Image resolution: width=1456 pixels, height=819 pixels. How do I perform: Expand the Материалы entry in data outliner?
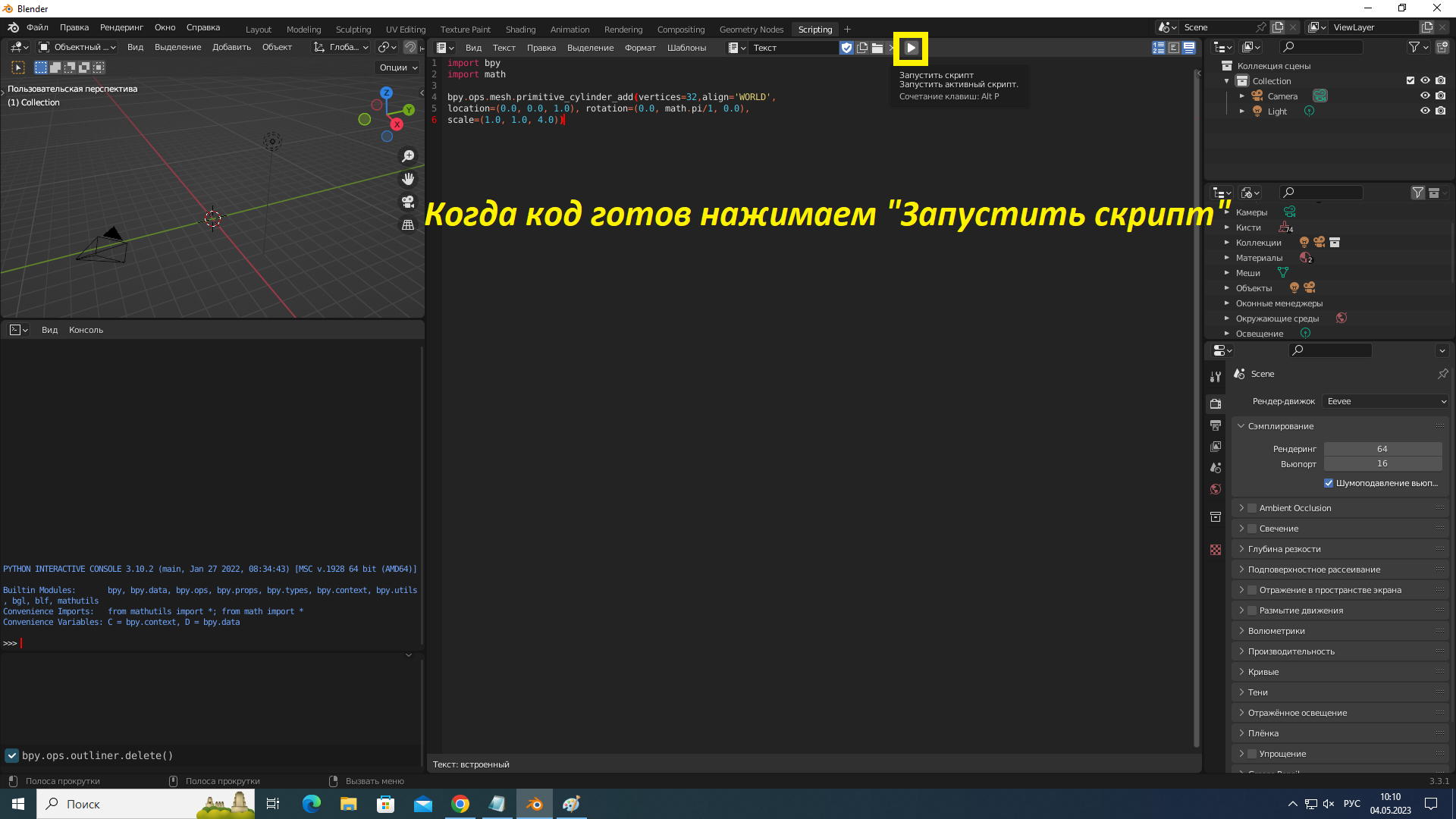tap(1226, 258)
